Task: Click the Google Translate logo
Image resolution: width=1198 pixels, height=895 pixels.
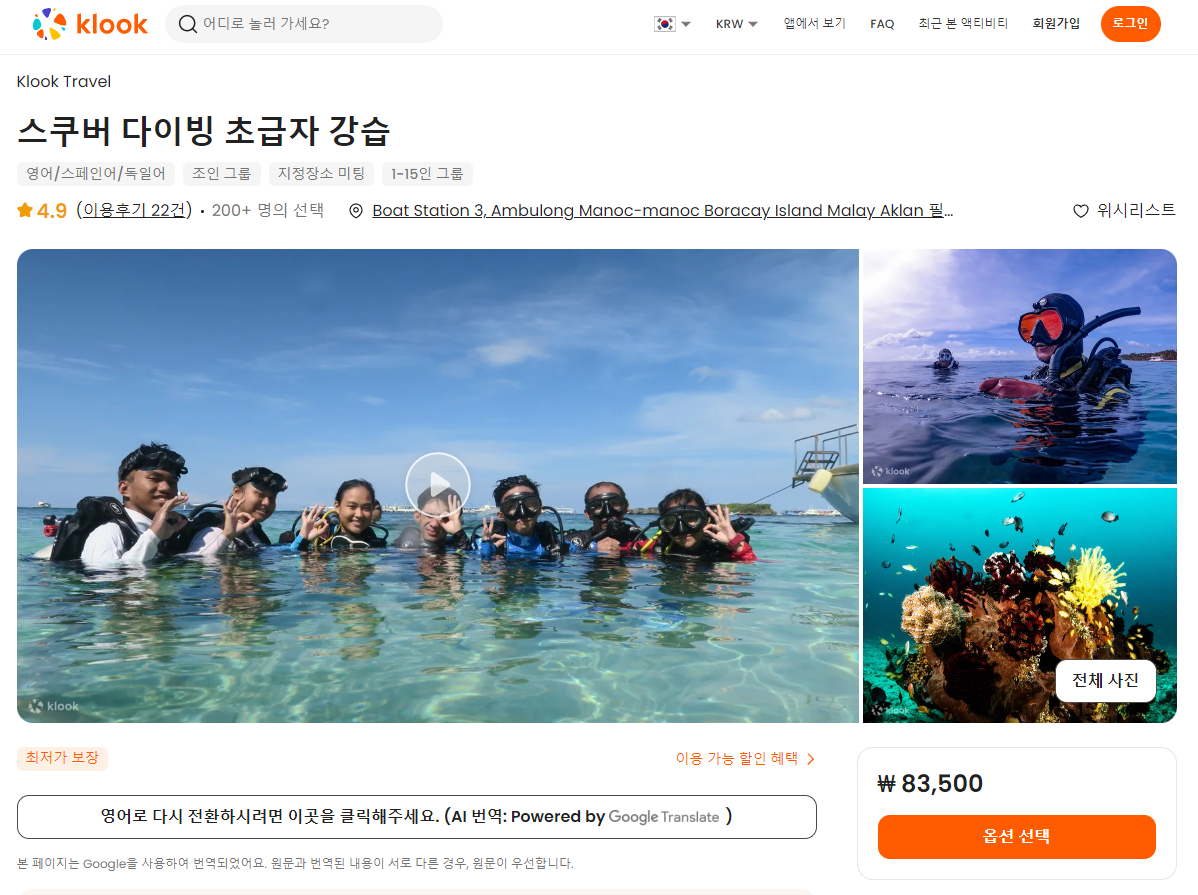Action: pos(664,817)
